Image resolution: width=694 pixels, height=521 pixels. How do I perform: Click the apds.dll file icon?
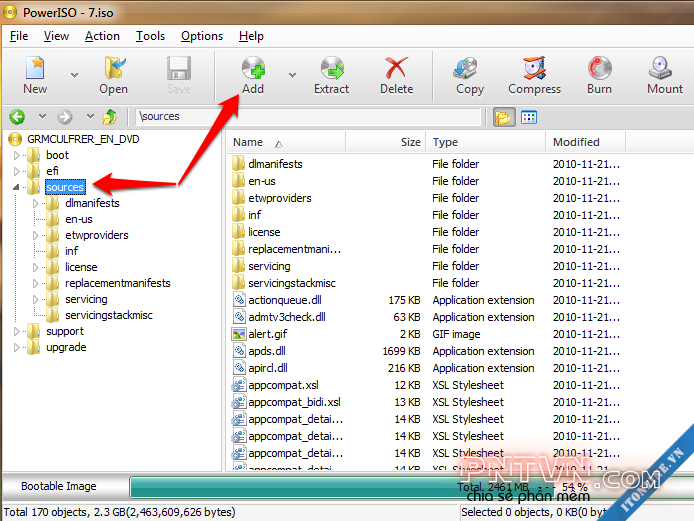tap(239, 351)
